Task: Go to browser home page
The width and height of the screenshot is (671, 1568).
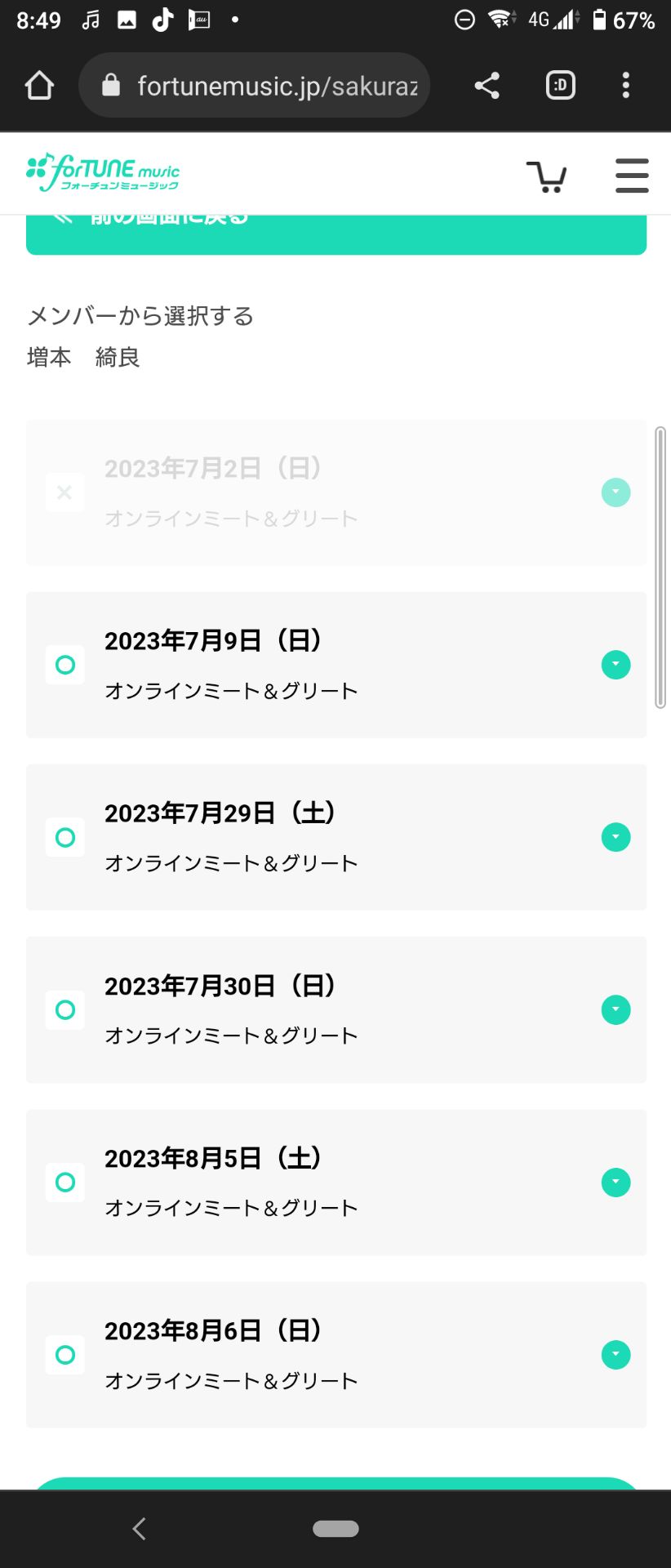Action: pos(39,85)
